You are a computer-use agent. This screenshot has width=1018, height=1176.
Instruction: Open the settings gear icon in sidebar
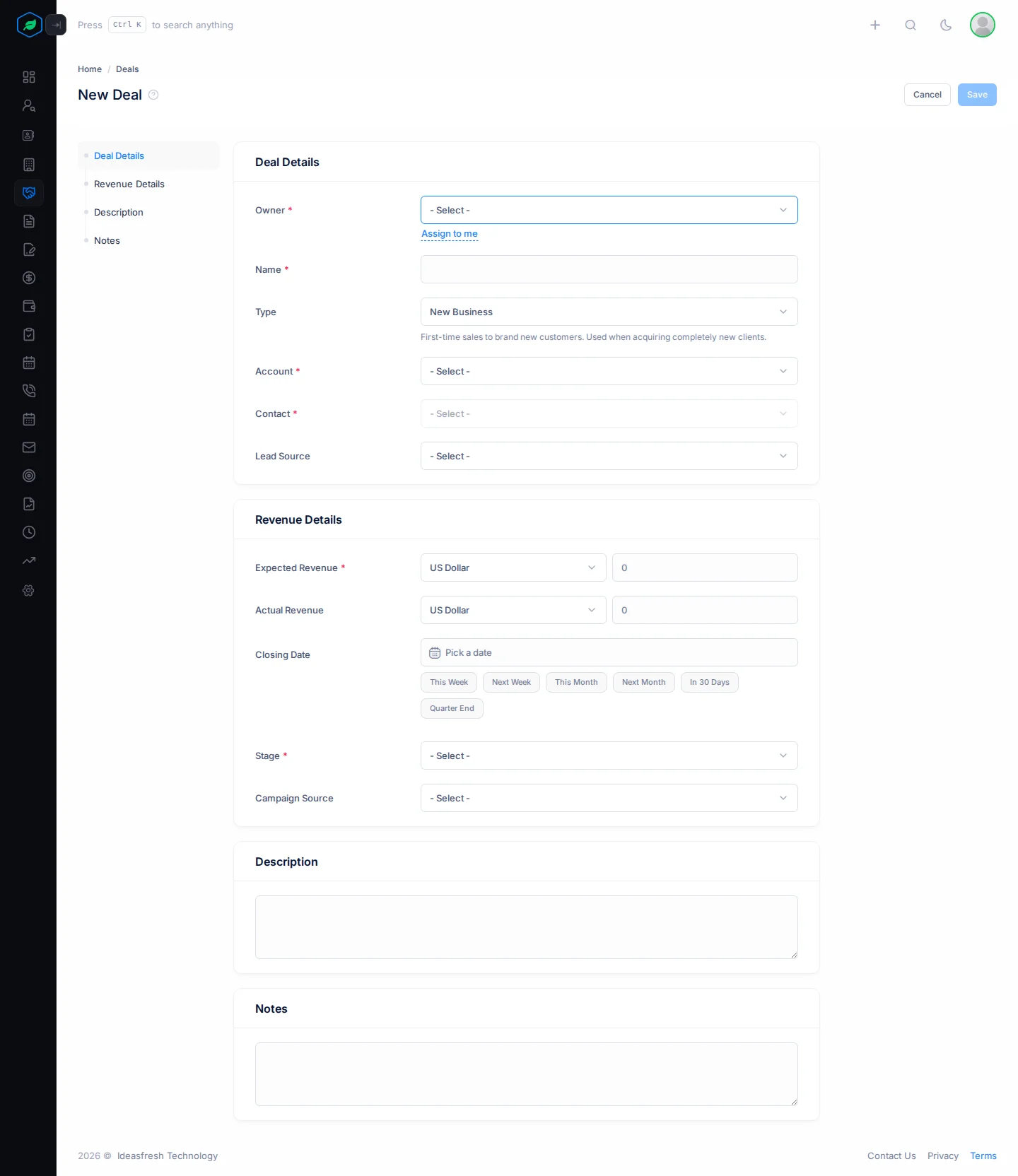coord(29,590)
